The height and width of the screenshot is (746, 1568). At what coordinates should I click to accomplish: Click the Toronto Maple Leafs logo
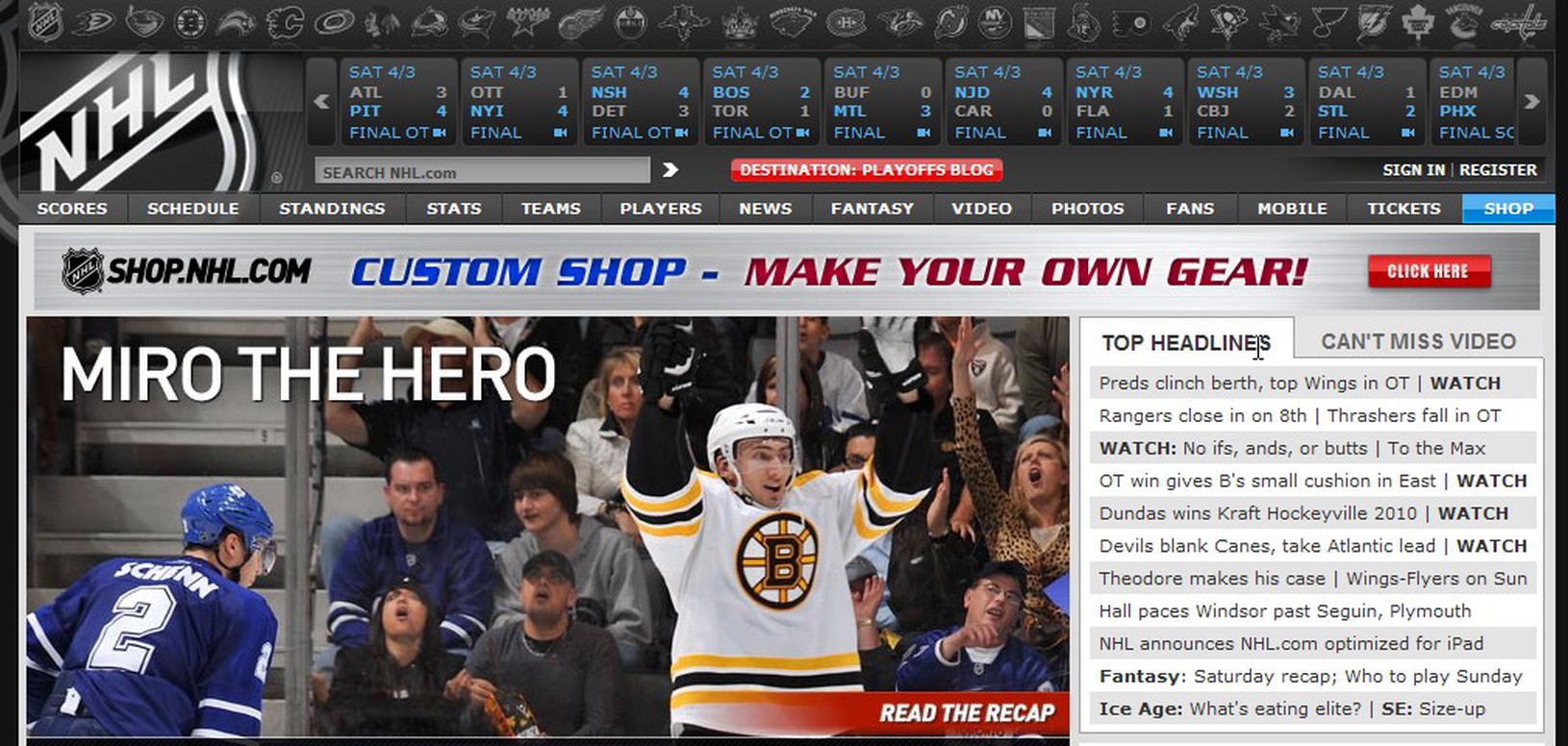tap(1417, 21)
